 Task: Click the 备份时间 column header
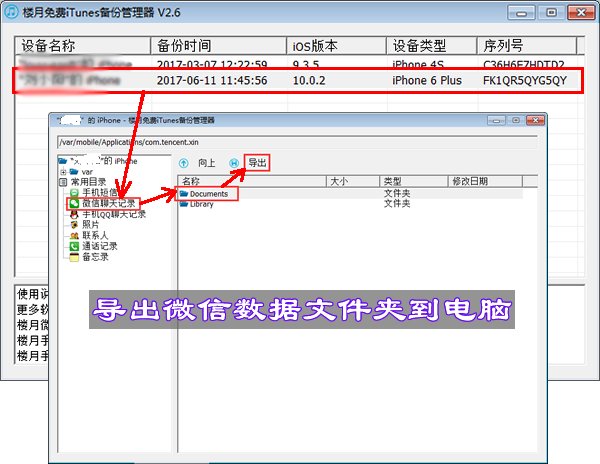tap(218, 46)
